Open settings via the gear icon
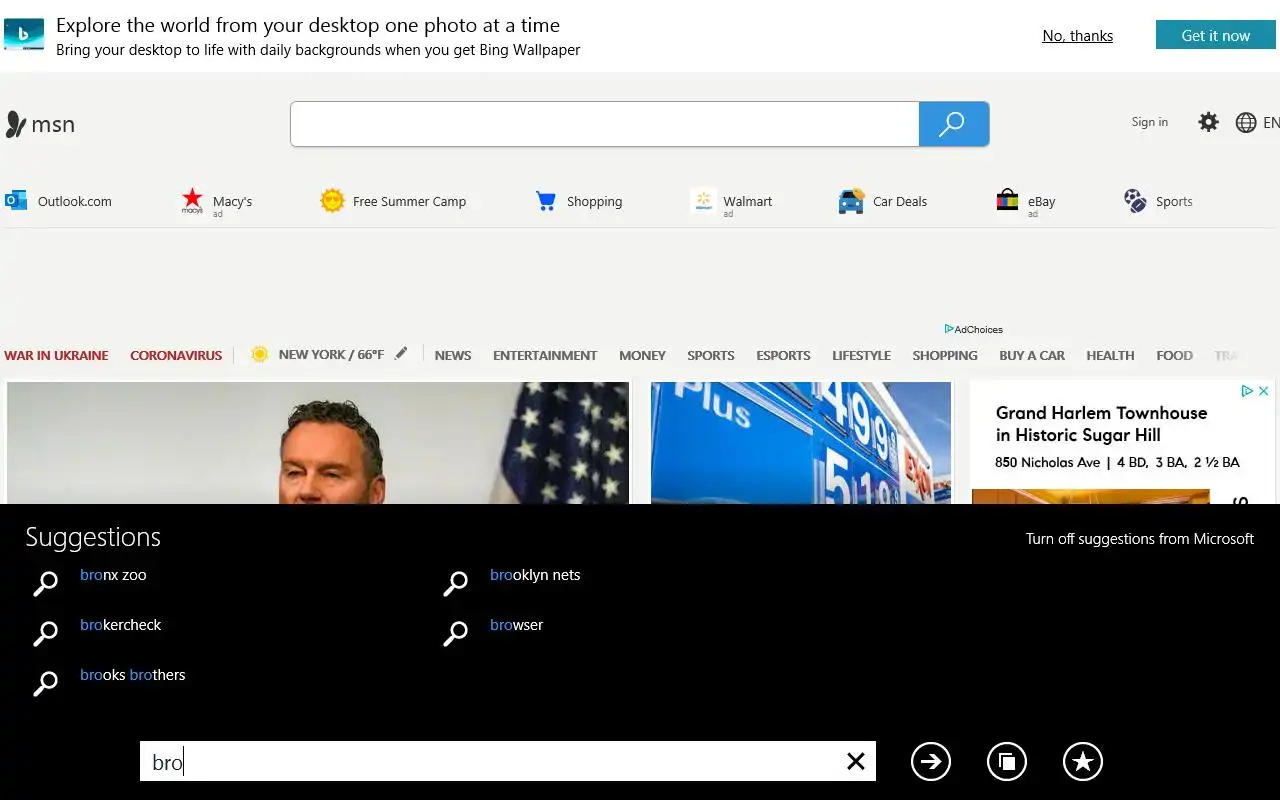This screenshot has height=800, width=1280. (1209, 122)
